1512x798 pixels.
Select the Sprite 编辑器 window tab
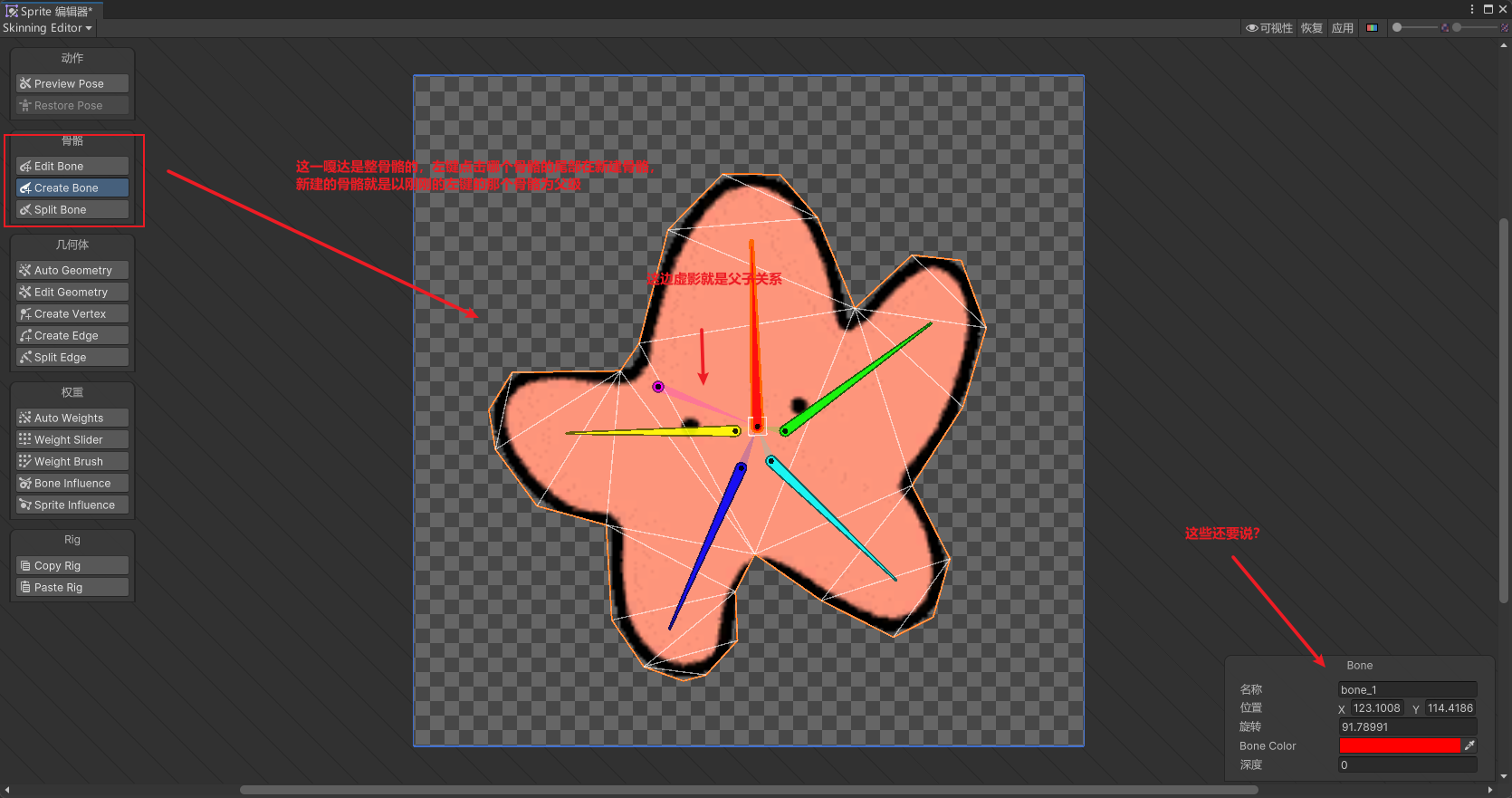51,11
